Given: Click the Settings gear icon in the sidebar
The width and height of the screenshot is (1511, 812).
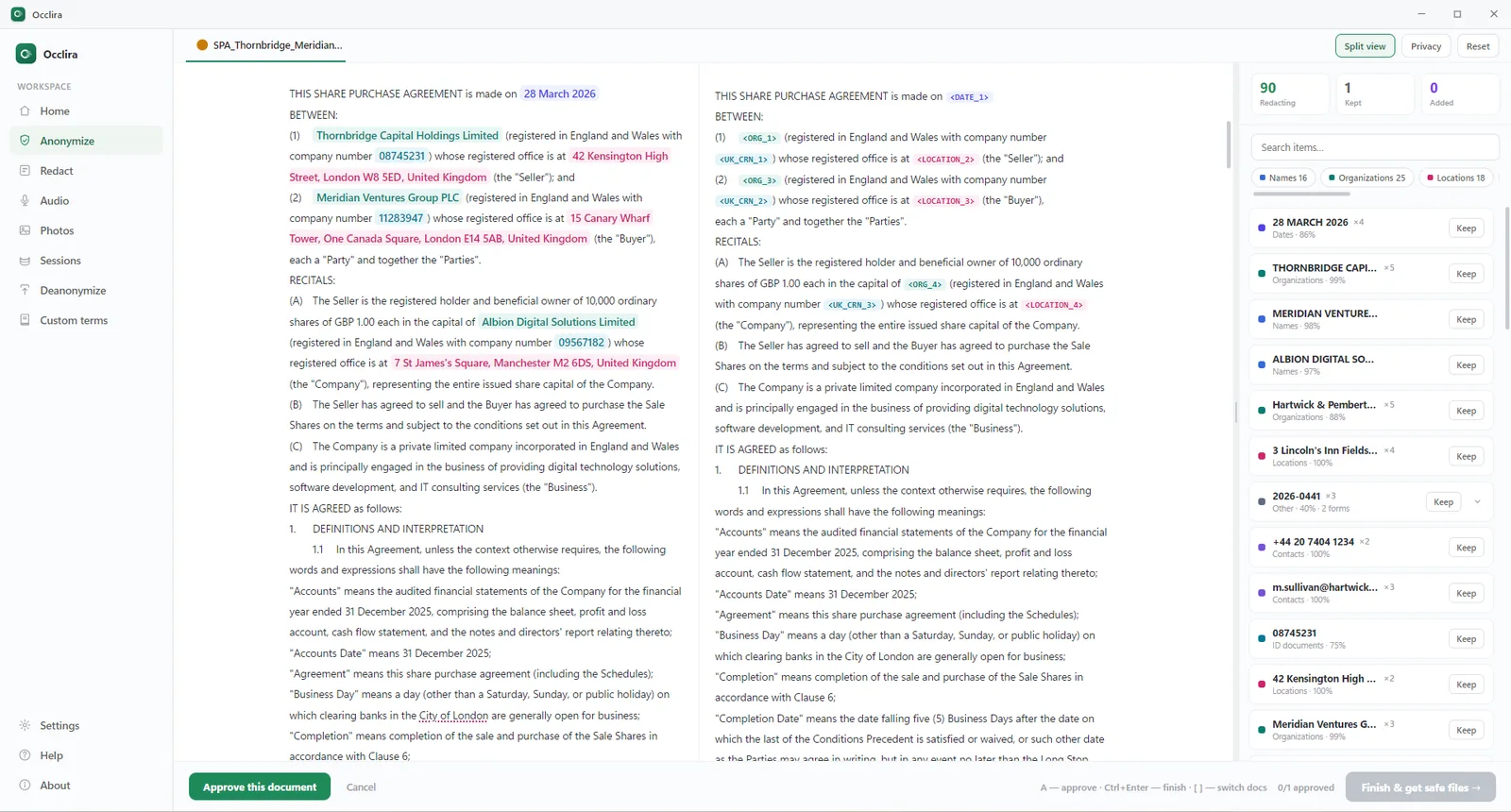Looking at the screenshot, I should tap(25, 725).
